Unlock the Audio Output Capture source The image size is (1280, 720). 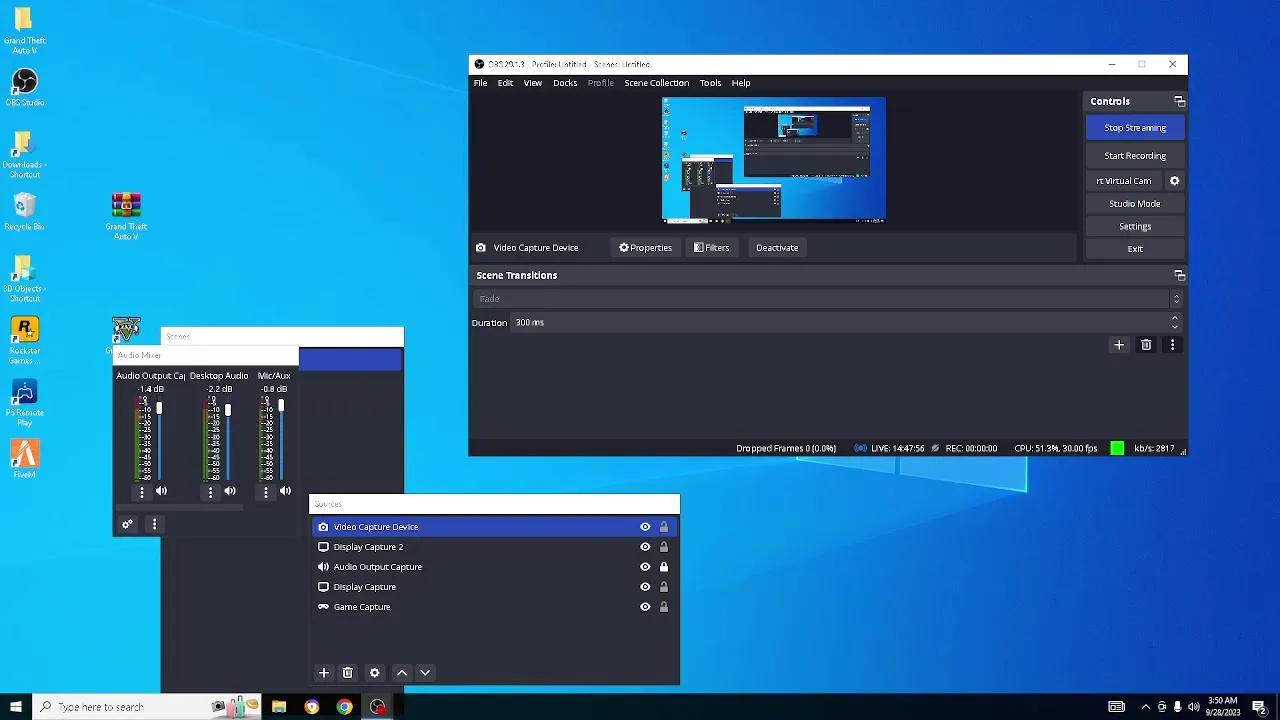click(663, 567)
